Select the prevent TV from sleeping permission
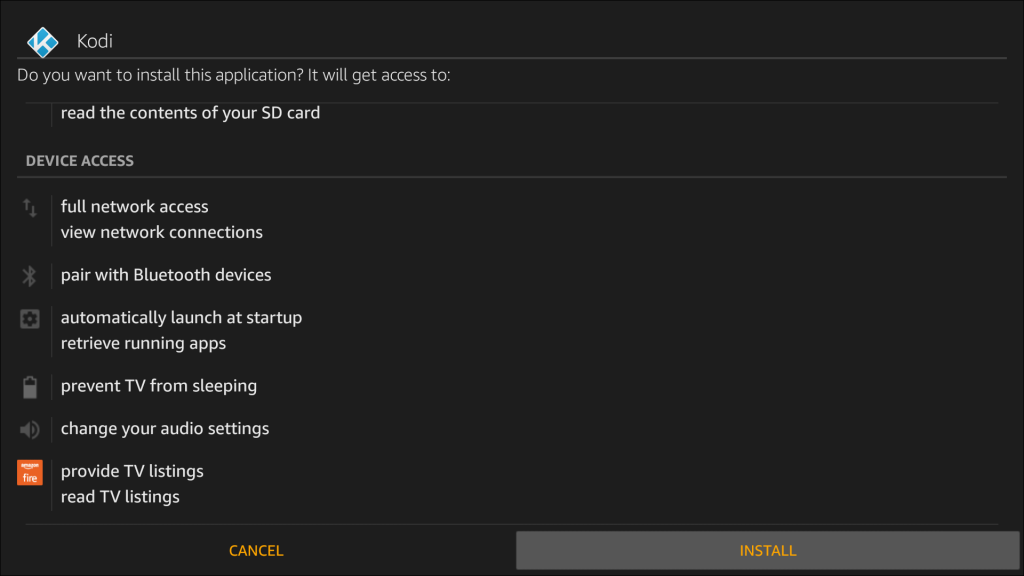 click(x=158, y=386)
